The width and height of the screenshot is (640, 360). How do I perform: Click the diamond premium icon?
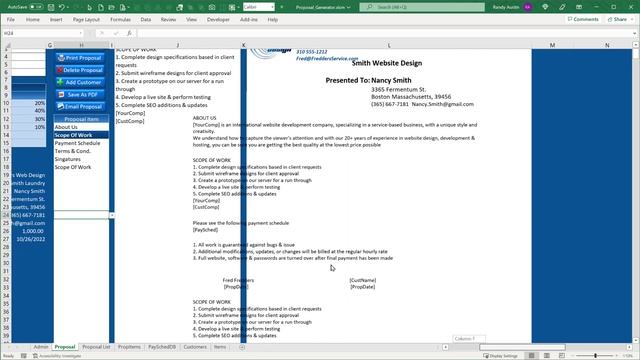(x=545, y=7)
